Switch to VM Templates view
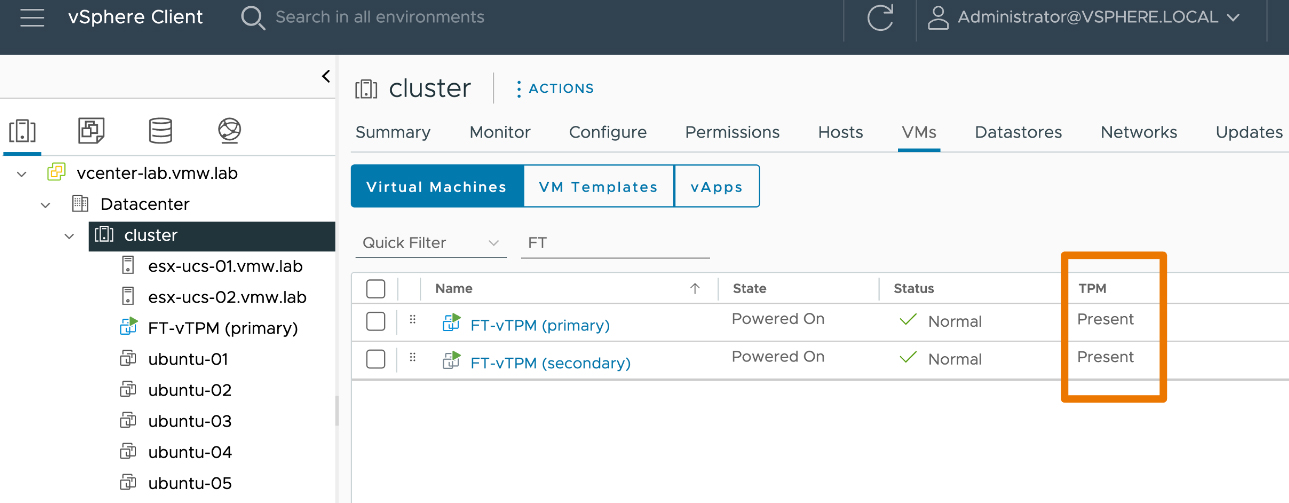The height and width of the screenshot is (503, 1289). pyautogui.click(x=598, y=187)
